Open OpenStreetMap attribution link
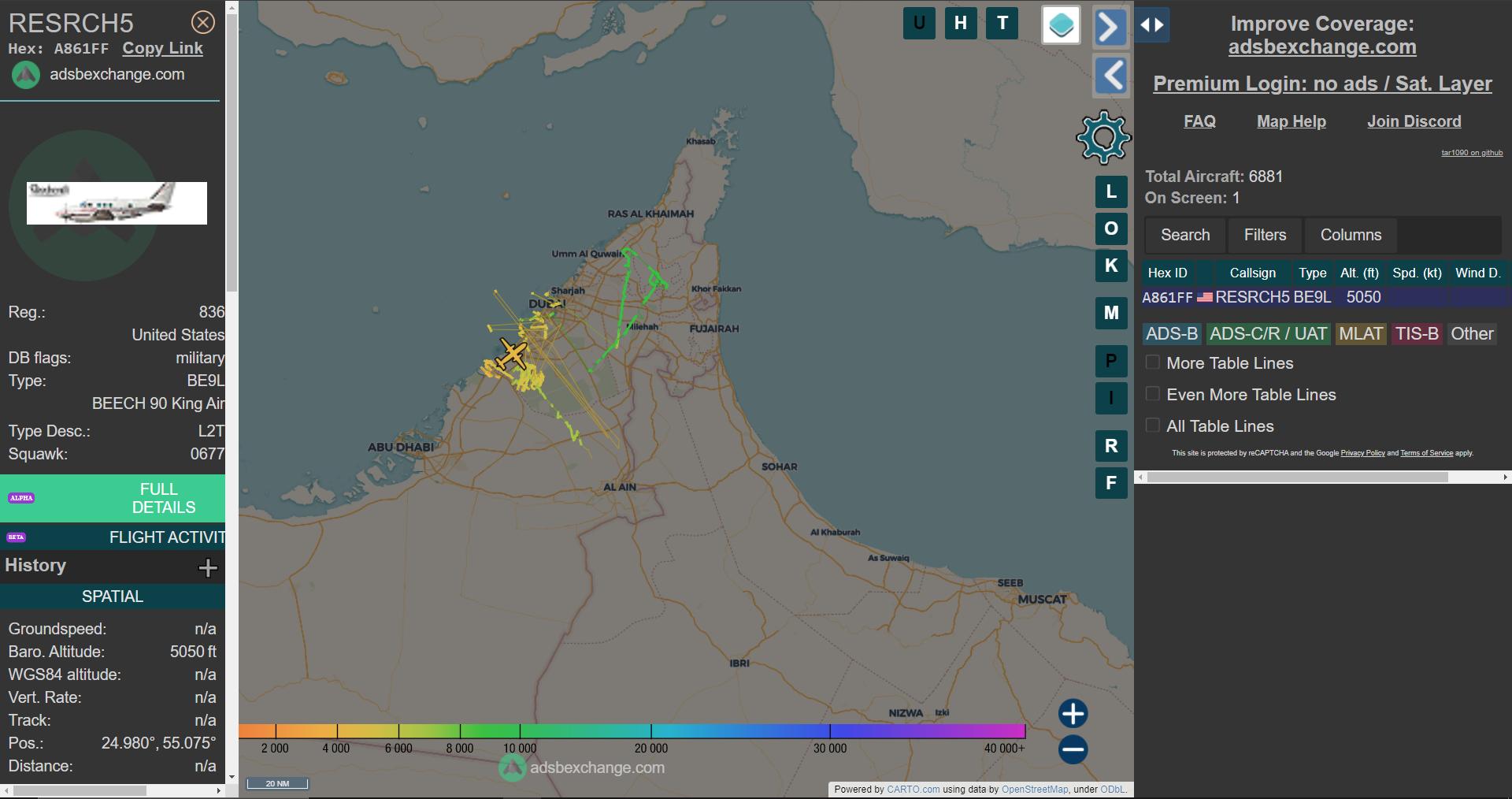The height and width of the screenshot is (799, 1512). (1035, 789)
